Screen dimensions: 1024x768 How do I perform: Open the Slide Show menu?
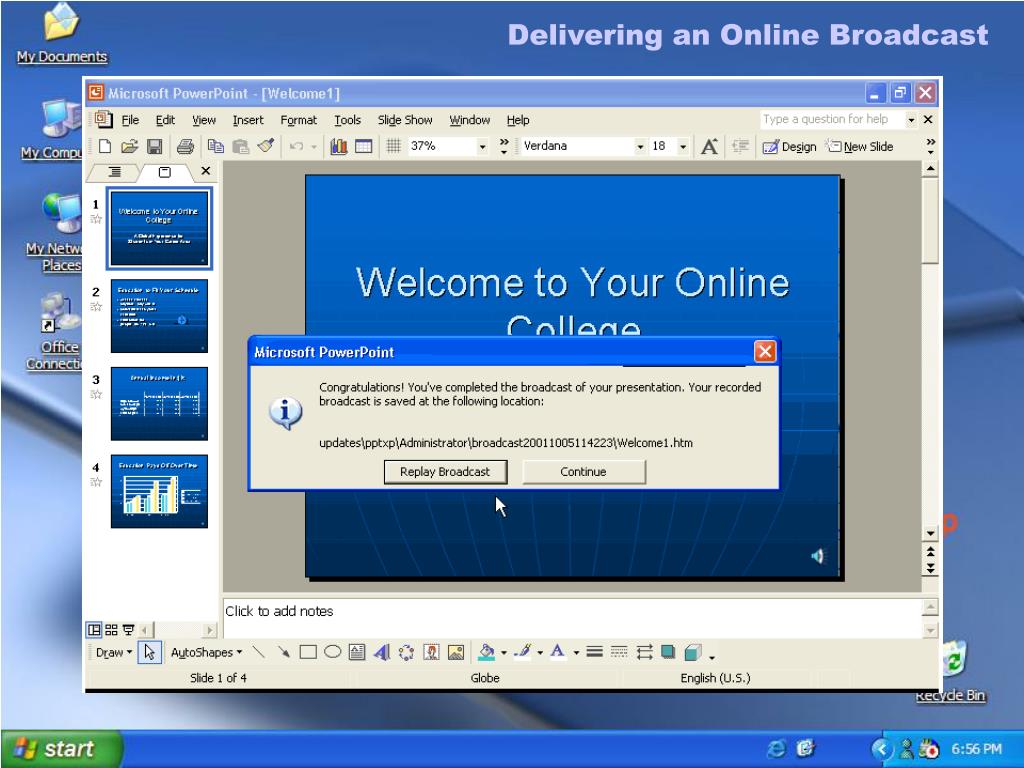[405, 120]
